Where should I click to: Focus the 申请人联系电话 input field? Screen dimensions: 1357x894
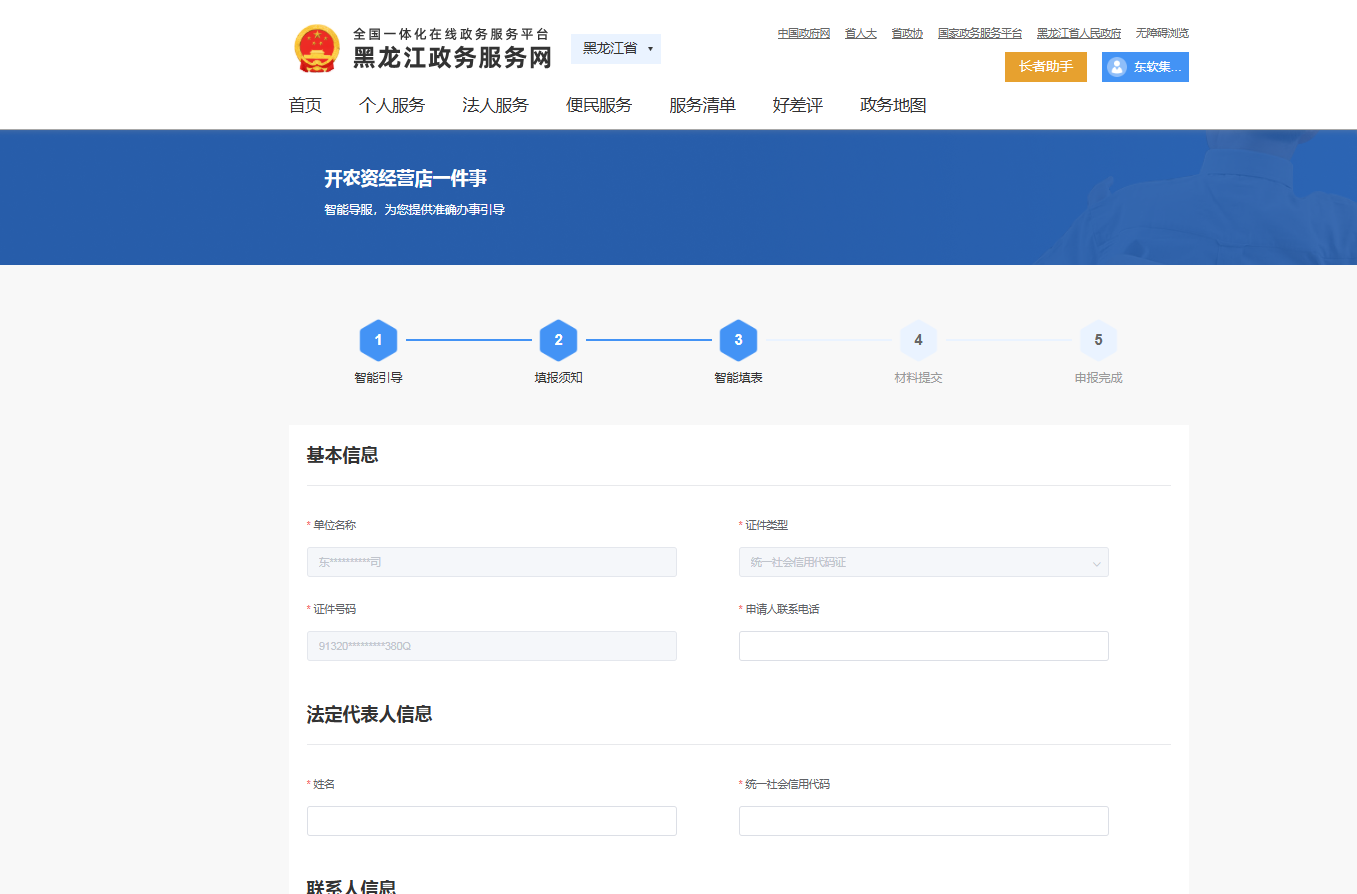coord(923,646)
